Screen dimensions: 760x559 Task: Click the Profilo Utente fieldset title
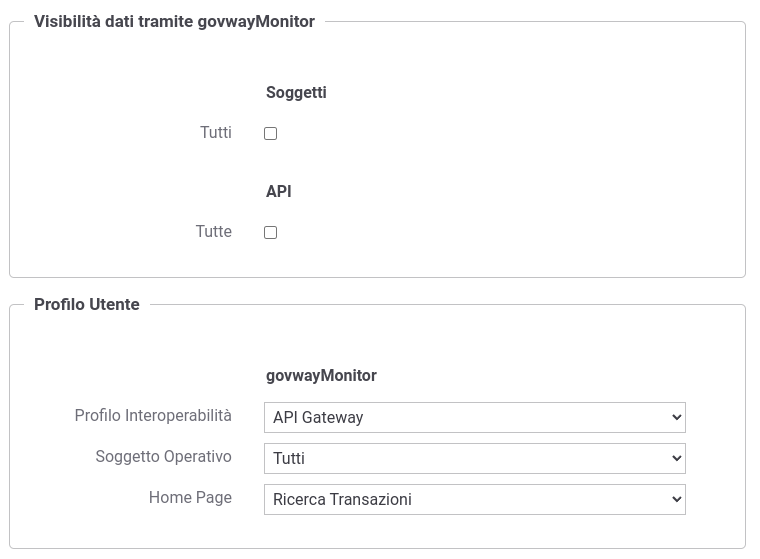pyautogui.click(x=87, y=304)
